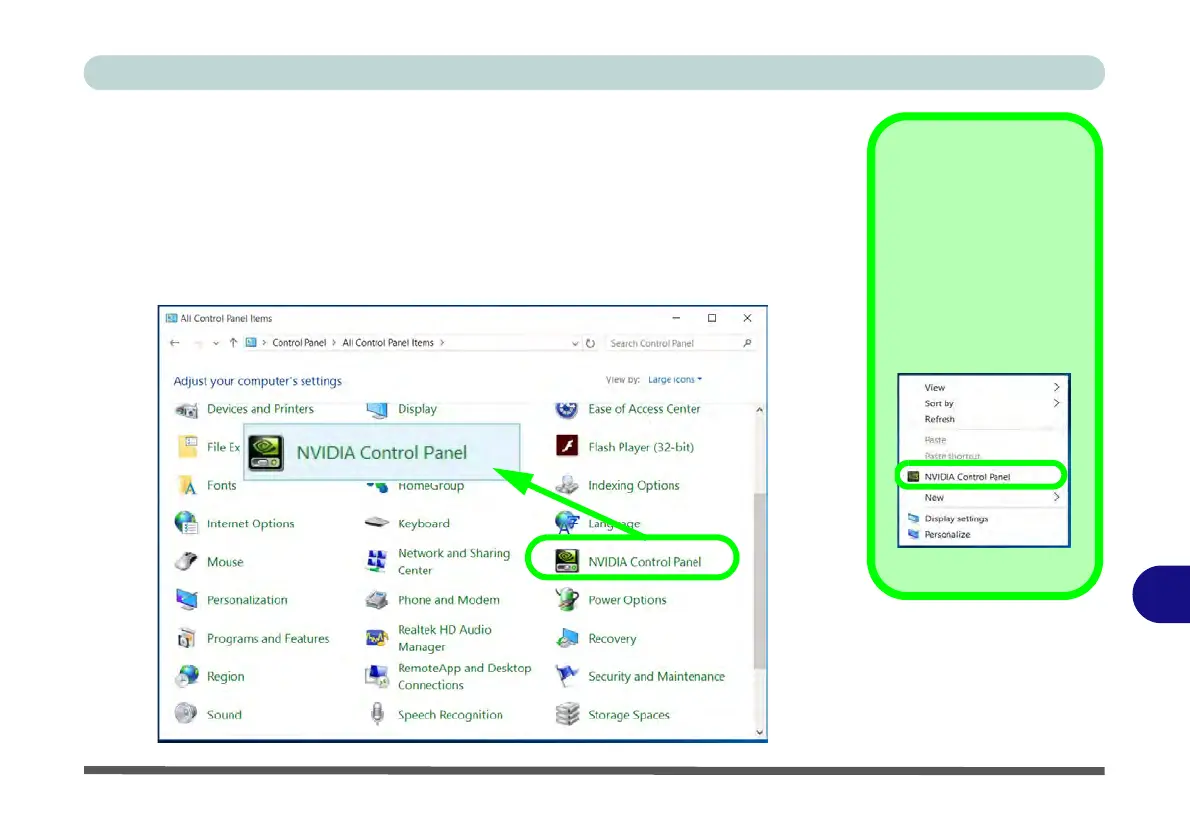Screen dimensions: 1190x838
Task: Open the Fonts icon
Action: 187,485
